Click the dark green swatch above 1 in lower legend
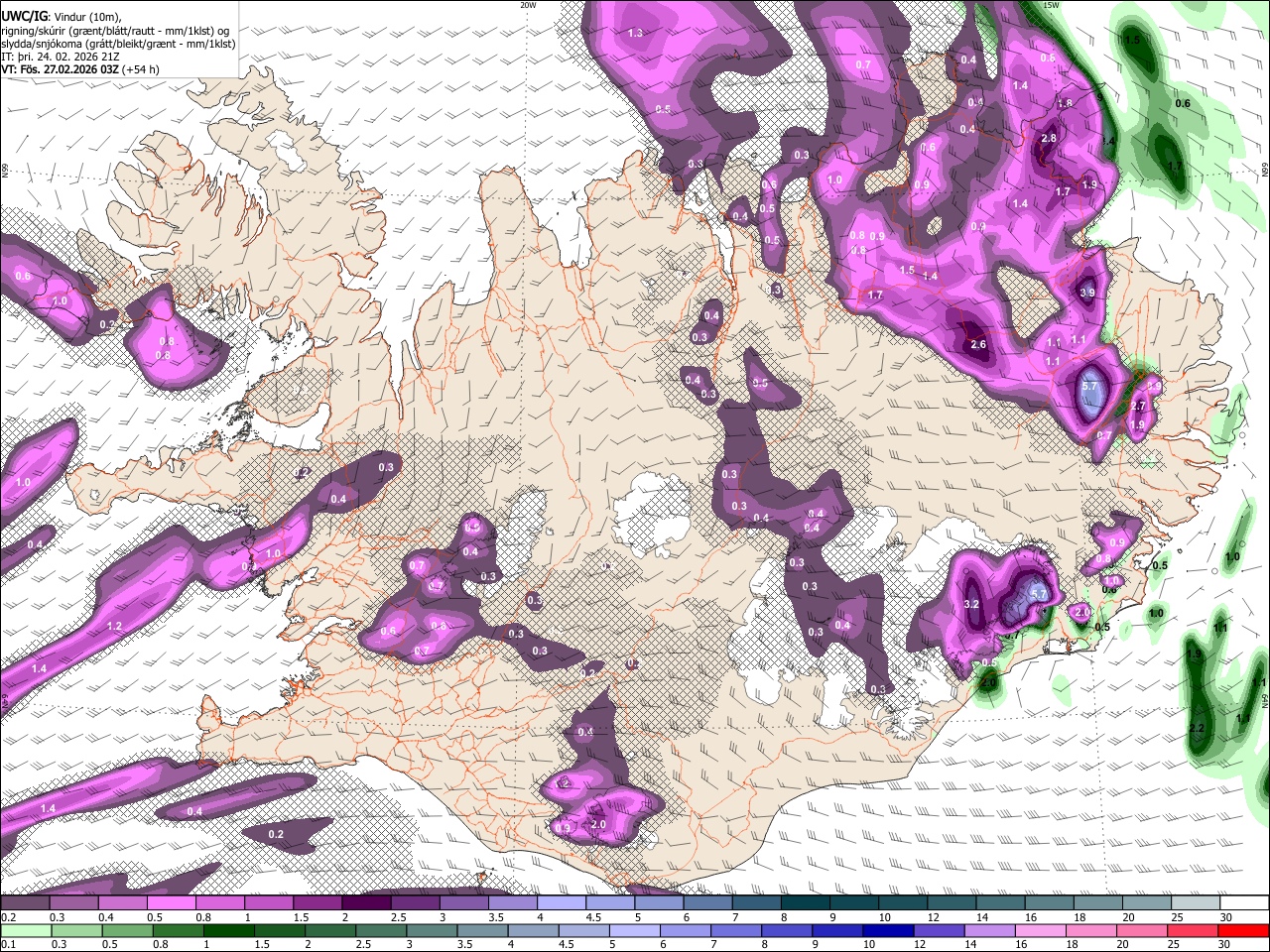1270x952 pixels. tap(228, 931)
